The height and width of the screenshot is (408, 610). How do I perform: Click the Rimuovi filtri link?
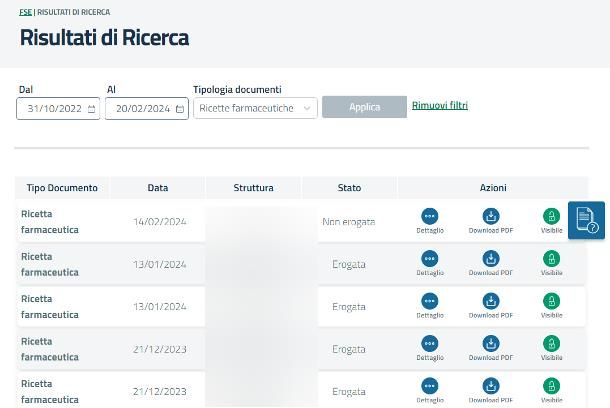[x=440, y=106]
